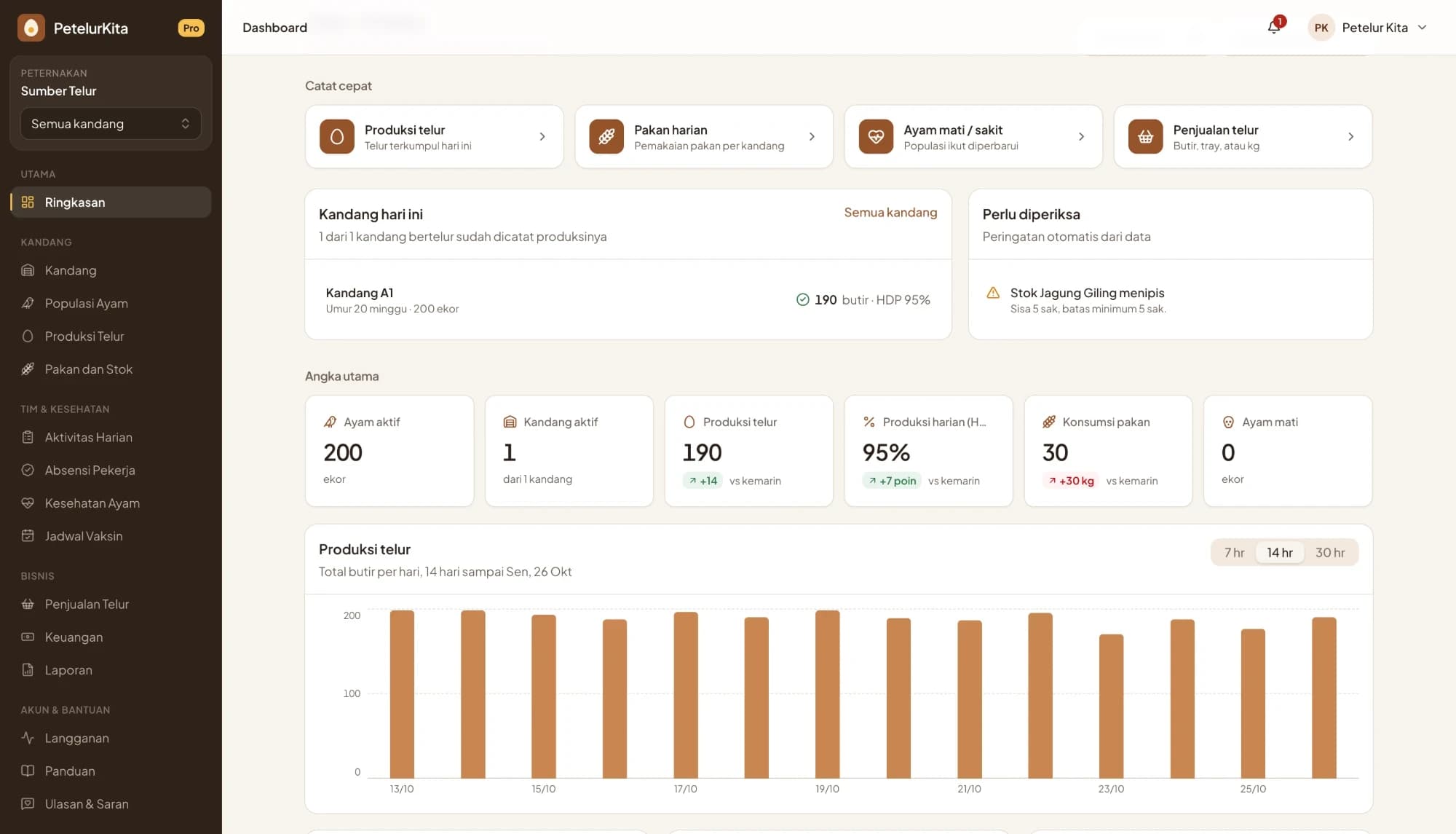The height and width of the screenshot is (834, 1456).
Task: Click the Produksi Telur egg icon in sidebar
Action: 28,336
